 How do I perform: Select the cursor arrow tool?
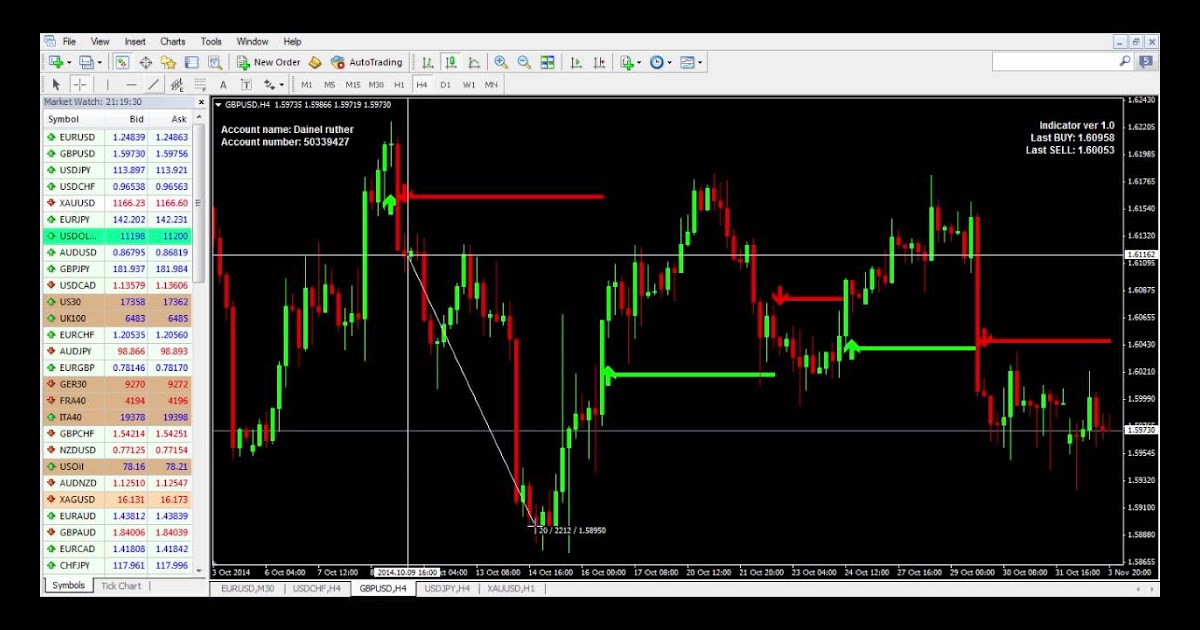point(56,85)
